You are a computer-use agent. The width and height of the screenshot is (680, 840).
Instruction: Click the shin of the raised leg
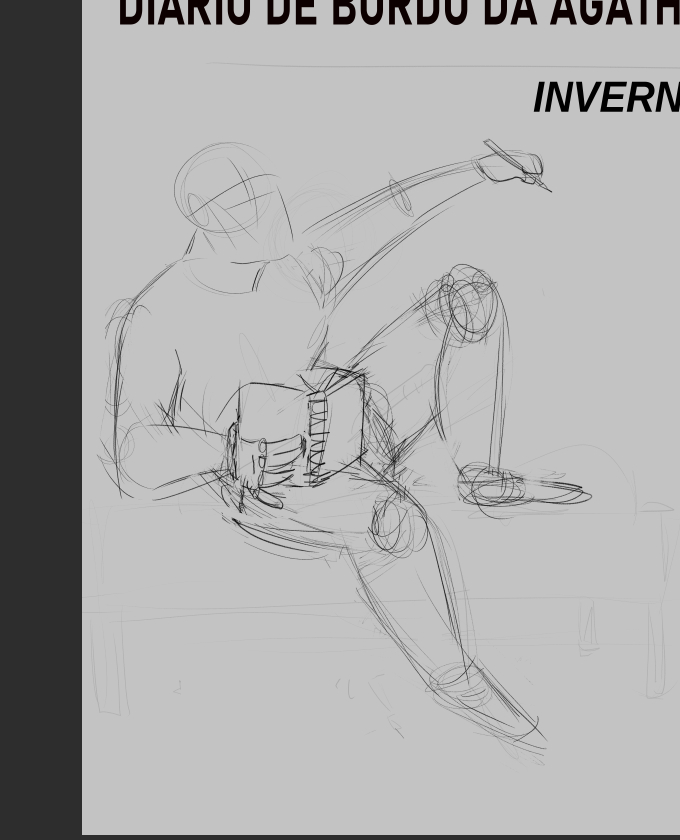click(497, 390)
